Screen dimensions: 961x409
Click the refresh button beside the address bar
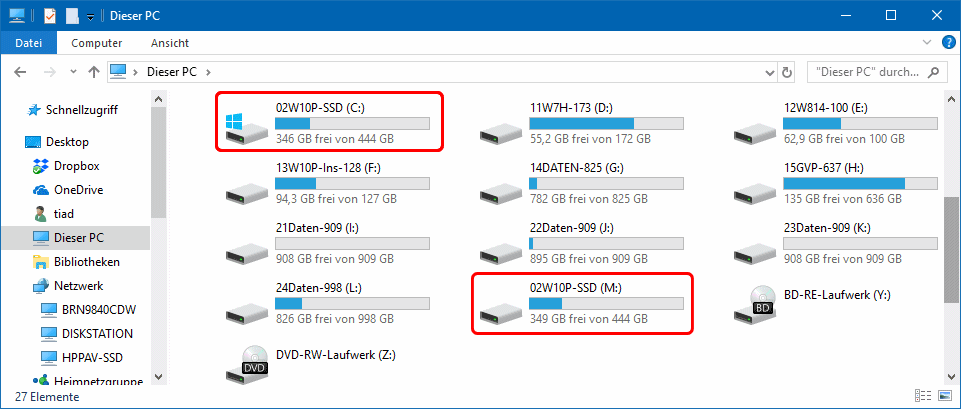coord(788,72)
